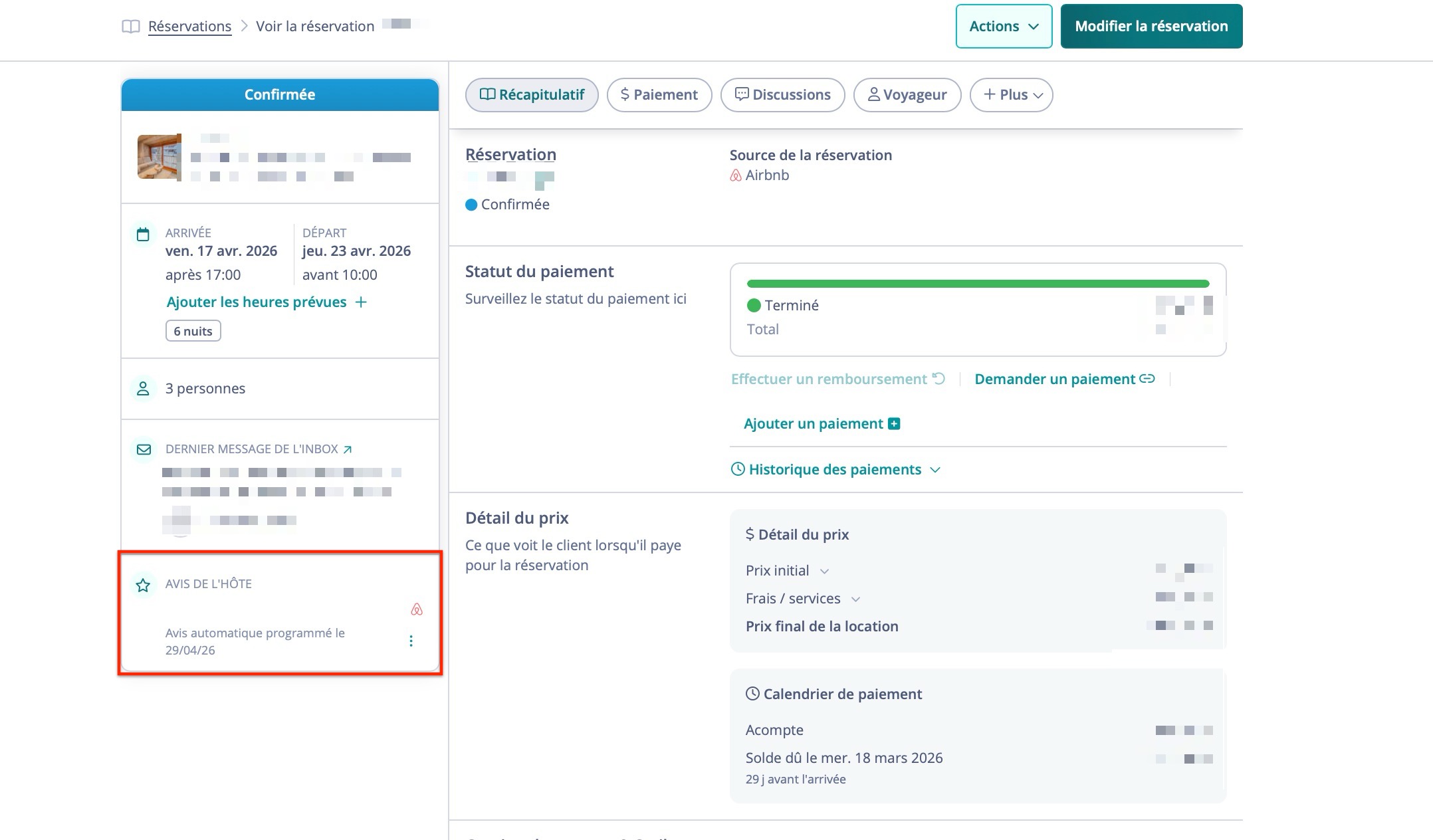Click the person icon beside 3 personnes
Viewport: 1433px width, 840px height.
click(143, 389)
